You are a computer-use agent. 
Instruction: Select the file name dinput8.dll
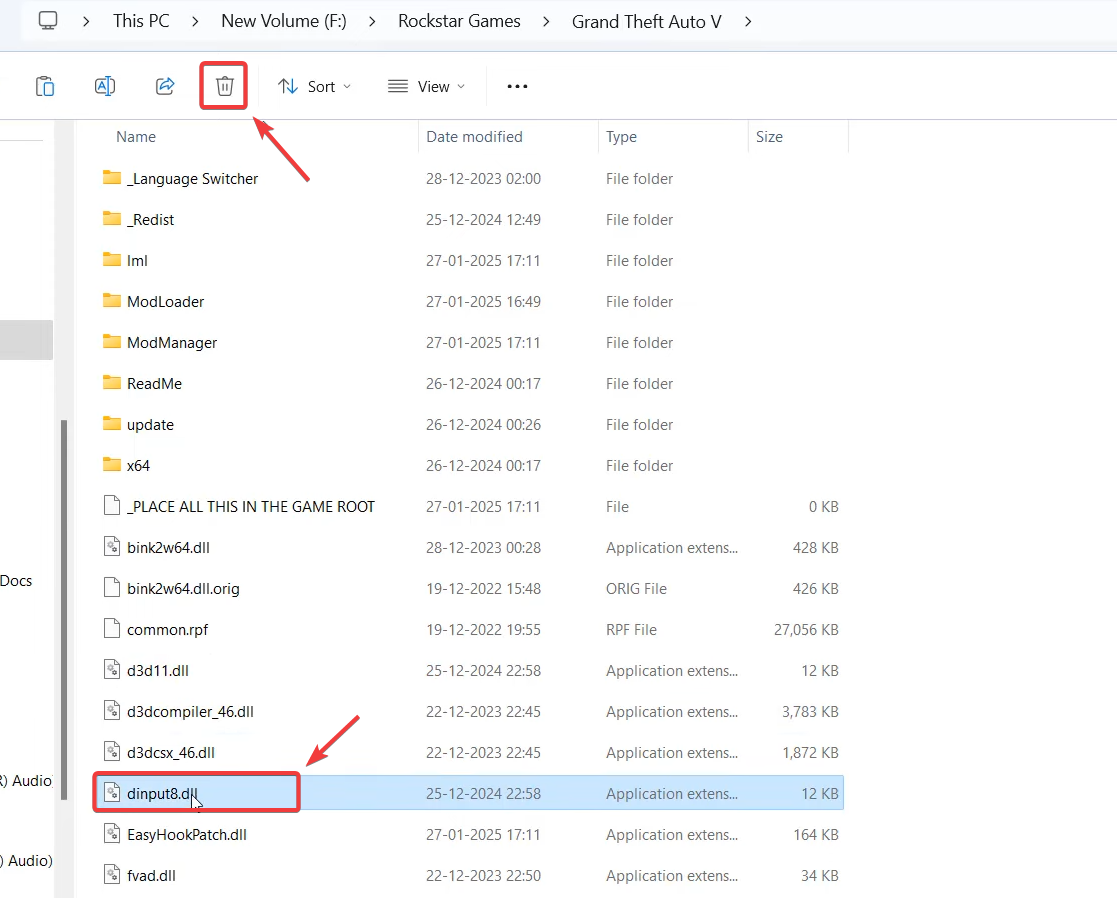[162, 793]
